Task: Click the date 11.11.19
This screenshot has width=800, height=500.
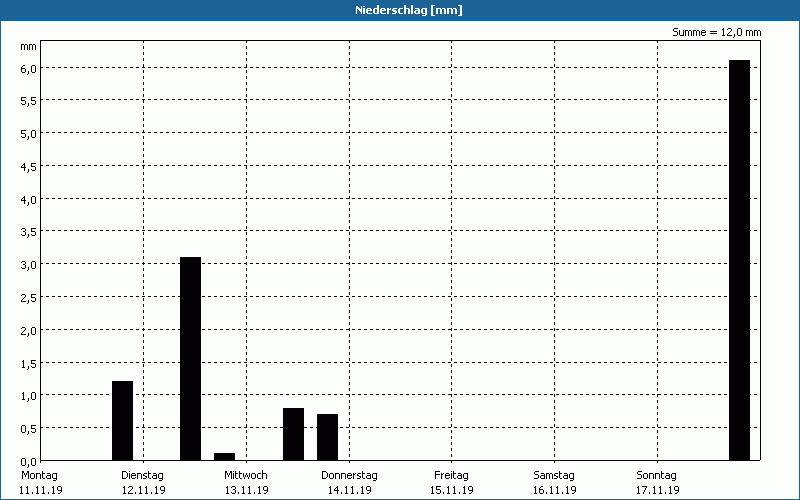Action: tap(41, 490)
